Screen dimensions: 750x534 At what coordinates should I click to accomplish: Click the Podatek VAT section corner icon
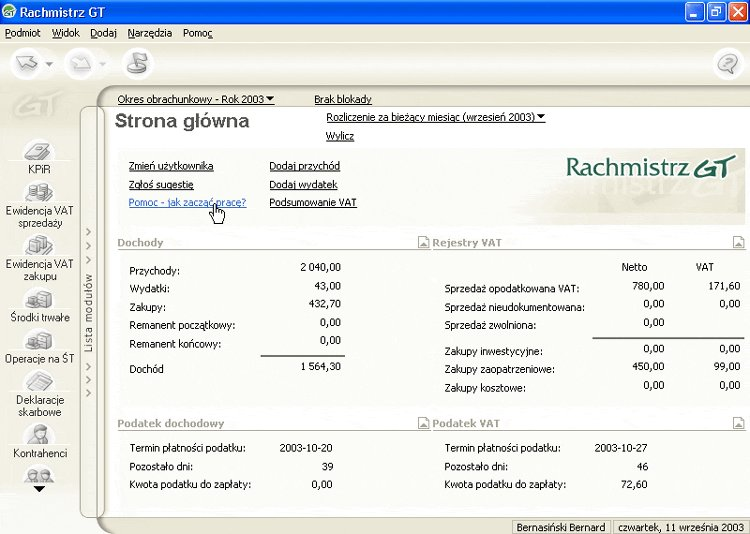[x=739, y=423]
